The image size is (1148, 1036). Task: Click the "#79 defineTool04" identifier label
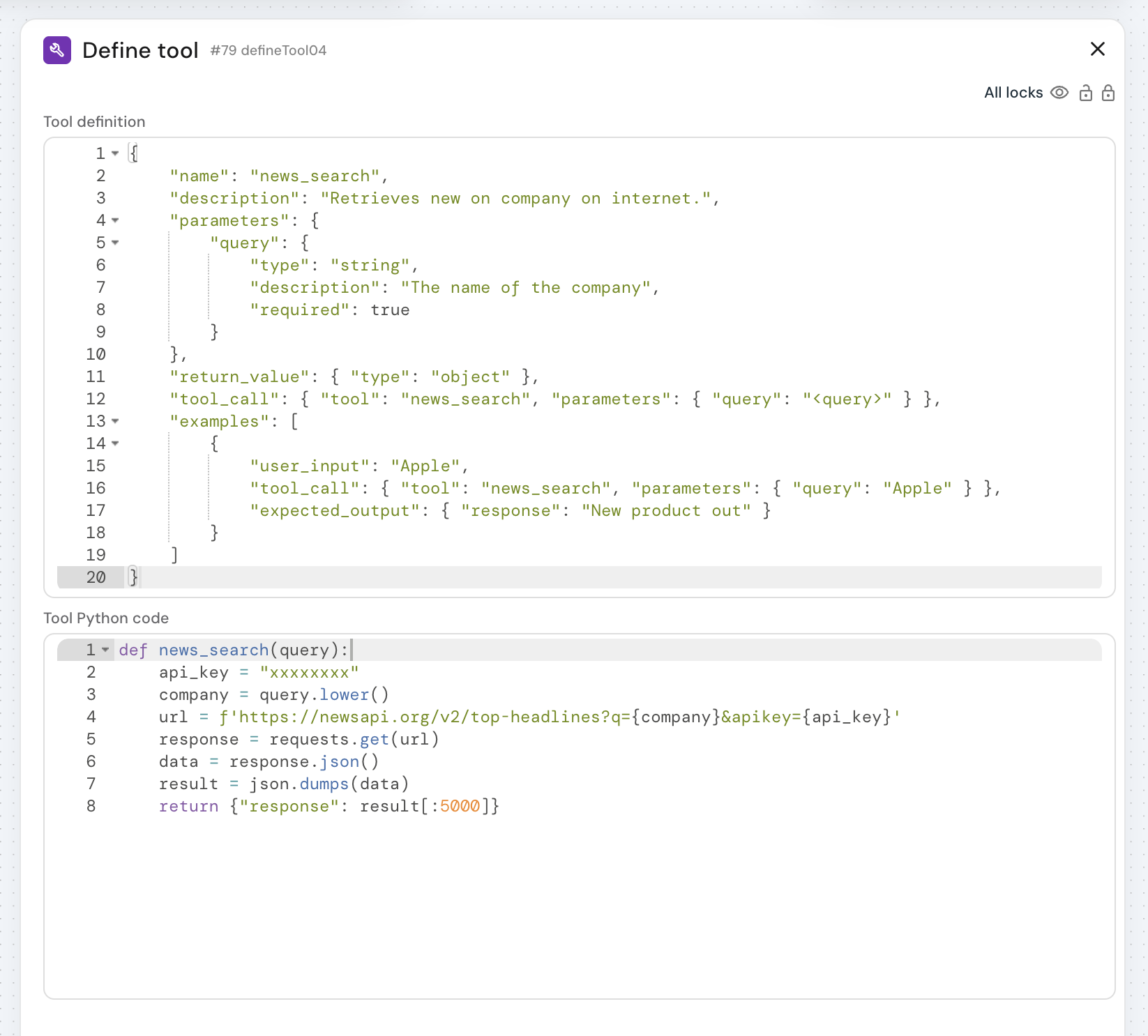click(x=269, y=50)
